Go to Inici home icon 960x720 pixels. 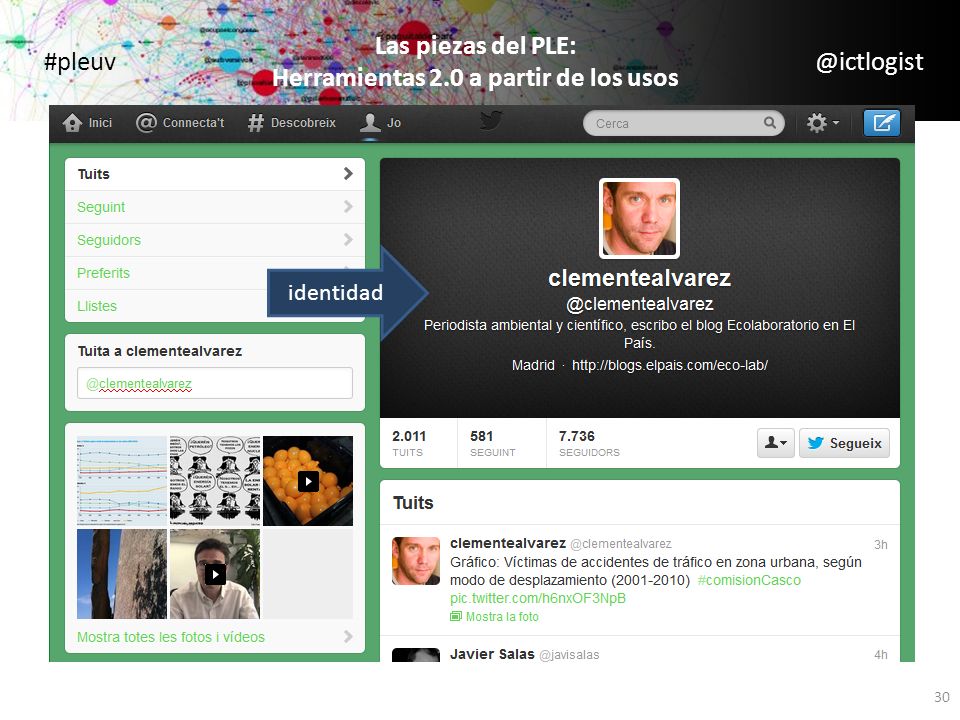coord(72,123)
